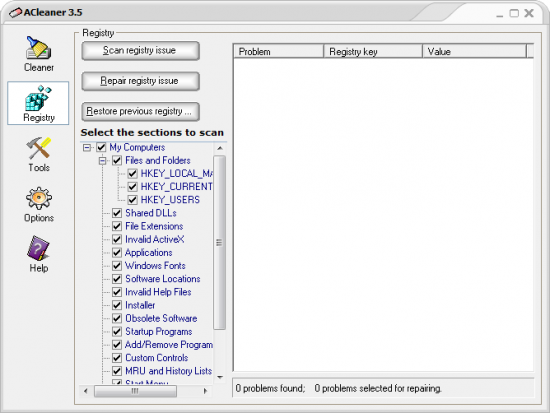This screenshot has height=413, width=550.
Task: Maximize the ACleaner window
Action: (x=514, y=13)
